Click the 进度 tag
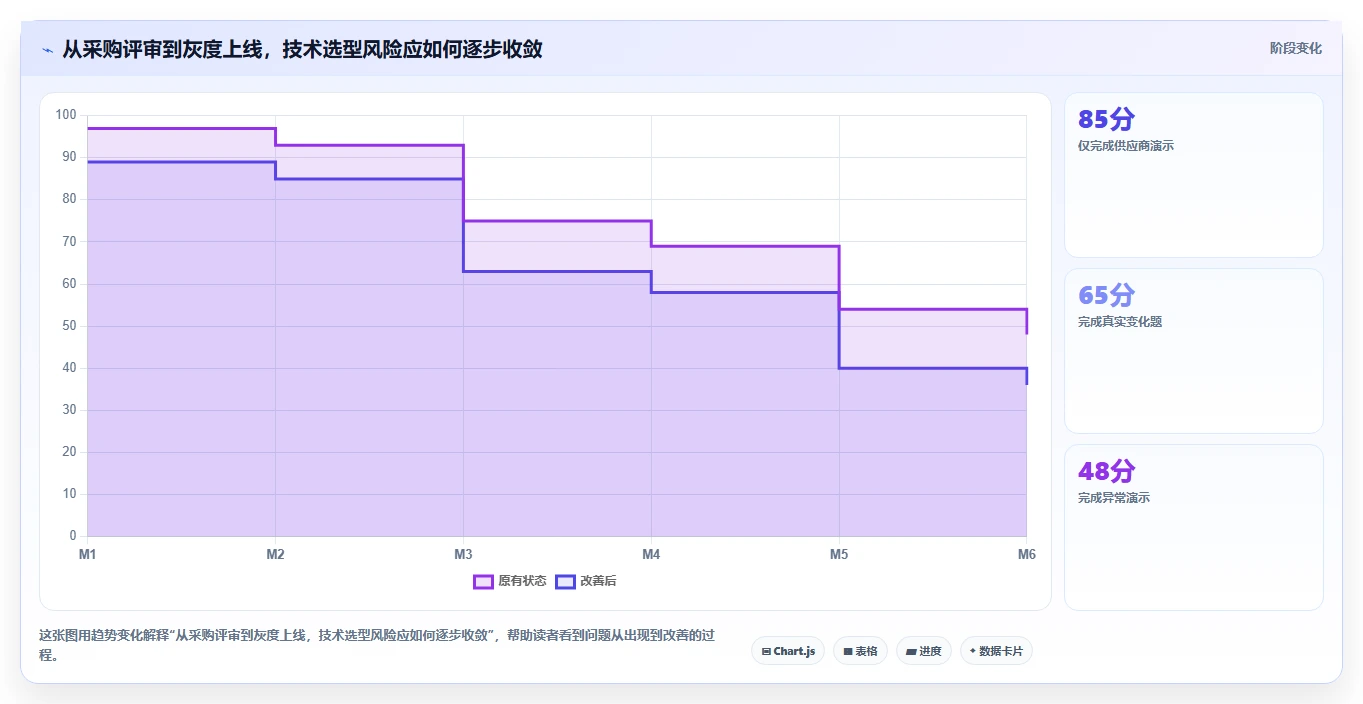Viewport: 1363px width, 704px height. [924, 651]
